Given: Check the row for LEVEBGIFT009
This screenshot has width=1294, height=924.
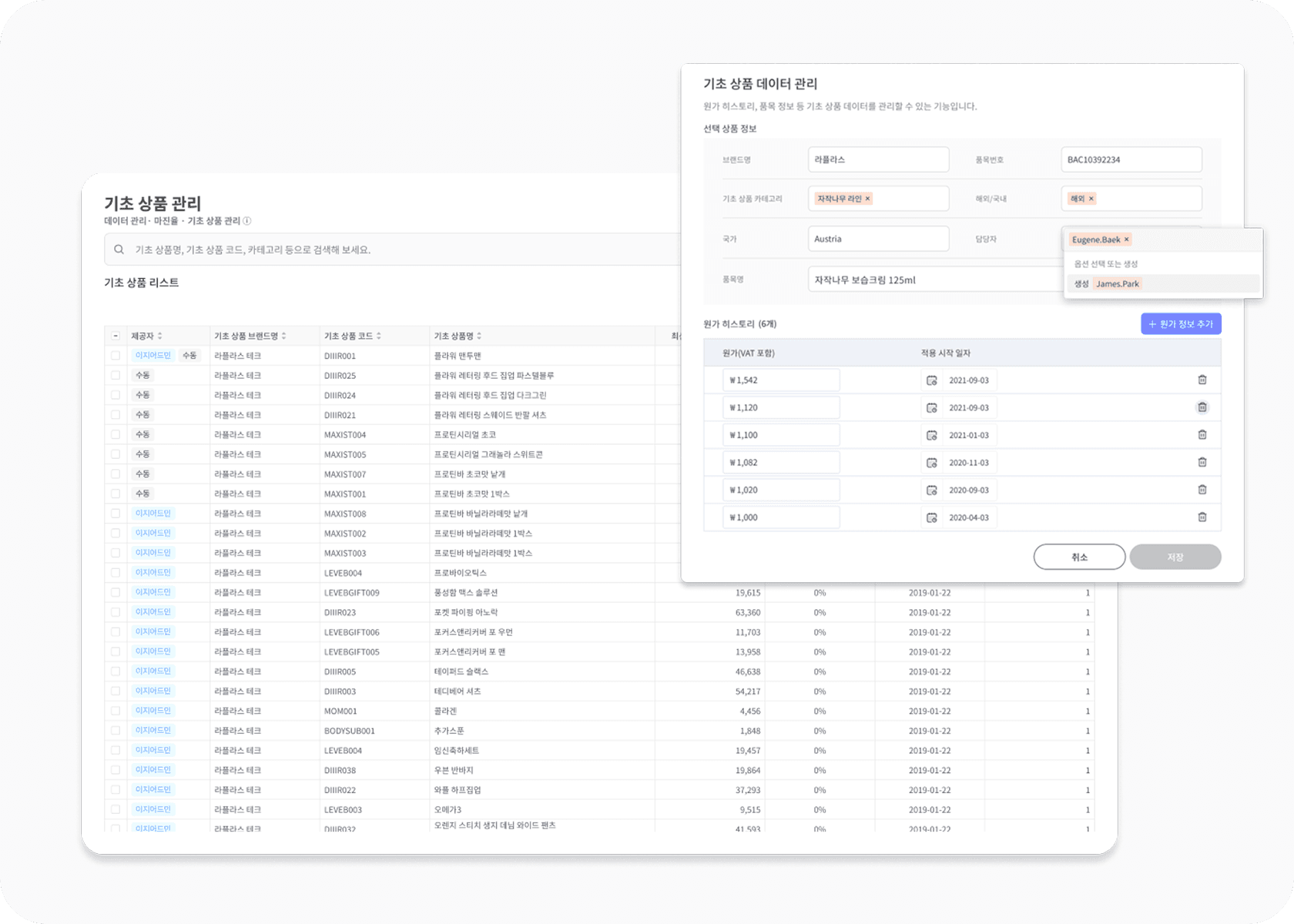Looking at the screenshot, I should 116,592.
